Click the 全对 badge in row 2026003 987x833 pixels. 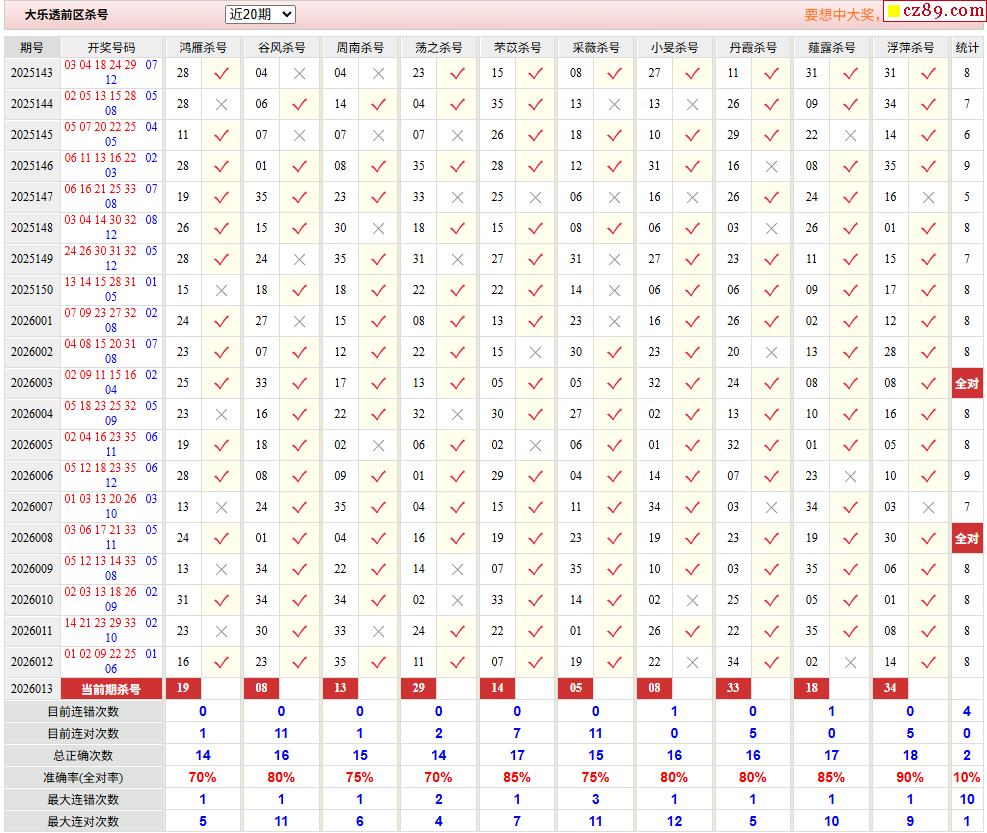click(x=966, y=384)
